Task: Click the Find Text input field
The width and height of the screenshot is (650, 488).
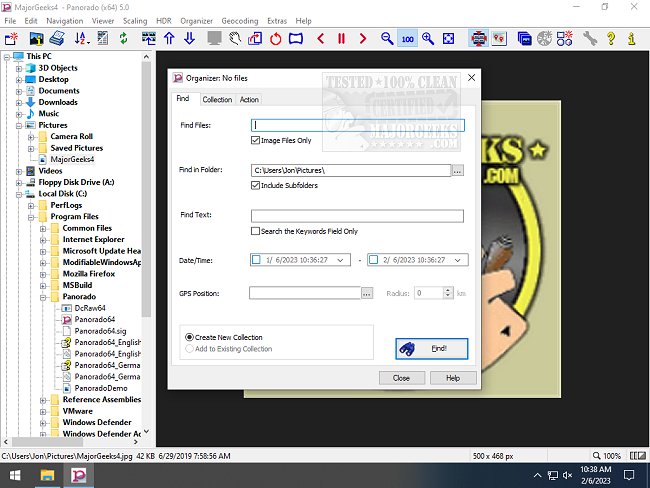Action: 357,216
